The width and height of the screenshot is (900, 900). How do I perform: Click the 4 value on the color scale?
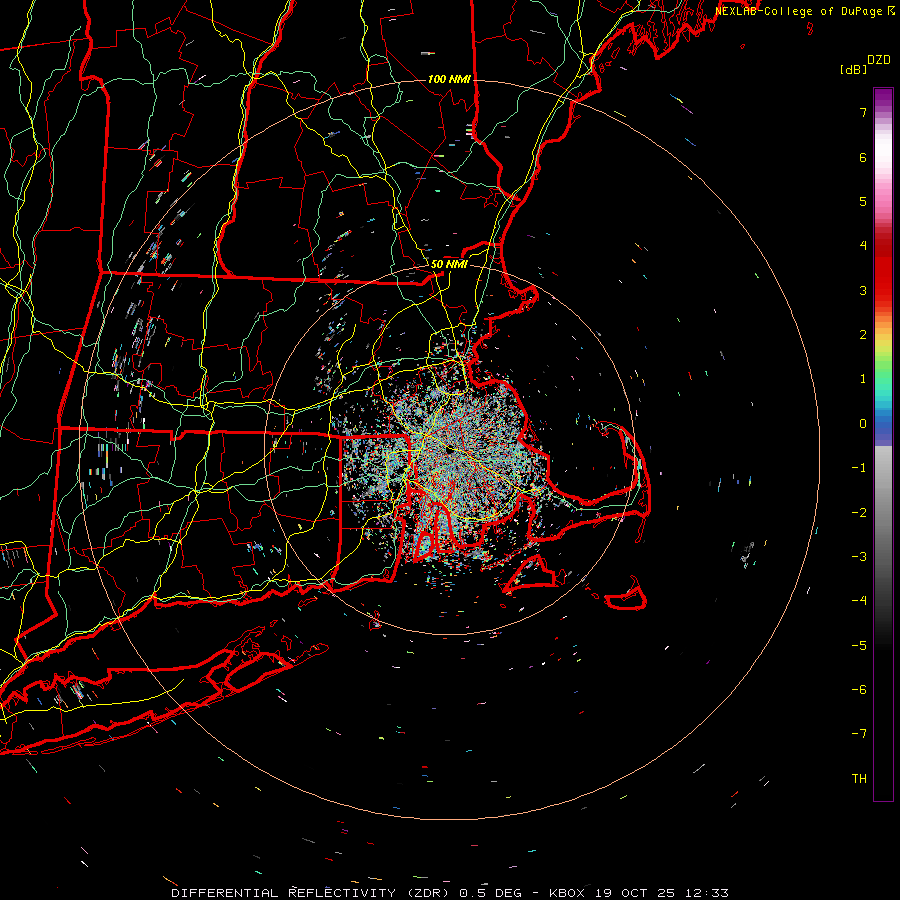[x=863, y=246]
